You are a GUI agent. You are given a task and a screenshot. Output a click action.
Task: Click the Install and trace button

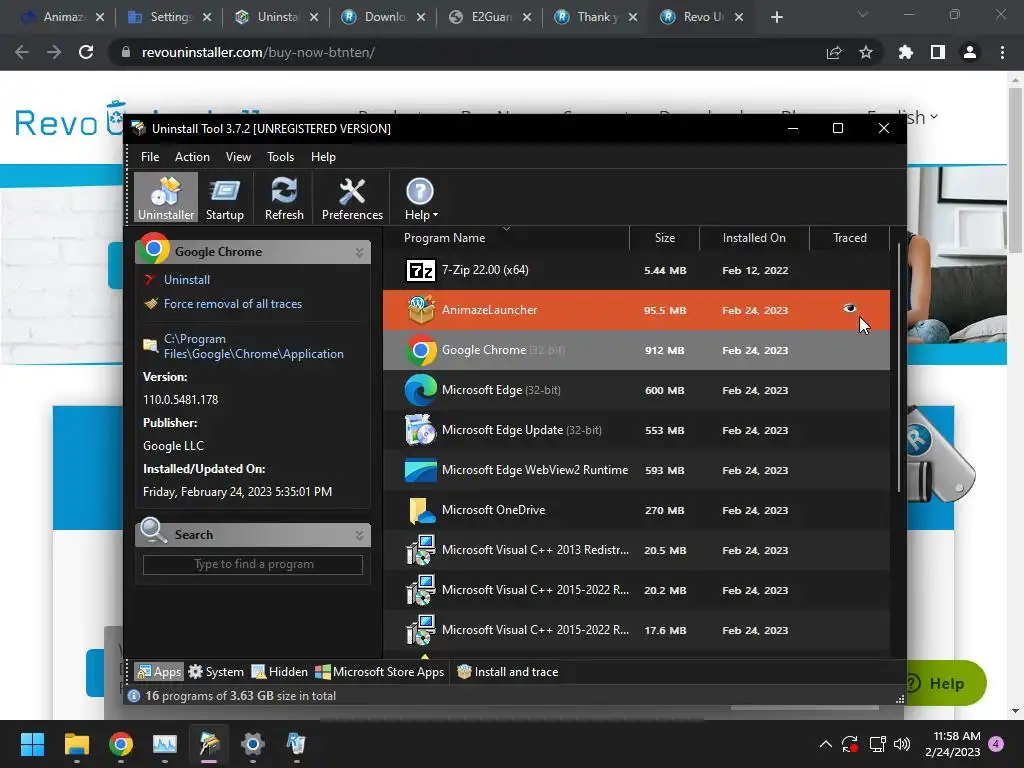[507, 672]
